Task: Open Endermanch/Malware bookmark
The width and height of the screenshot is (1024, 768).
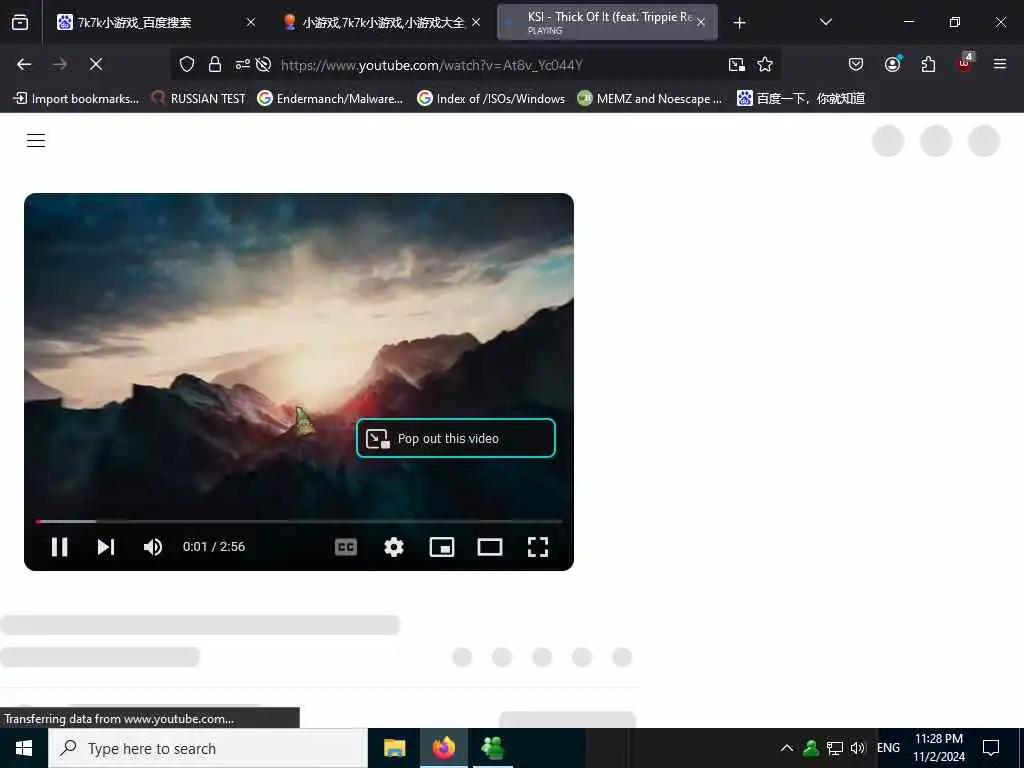Action: click(330, 99)
